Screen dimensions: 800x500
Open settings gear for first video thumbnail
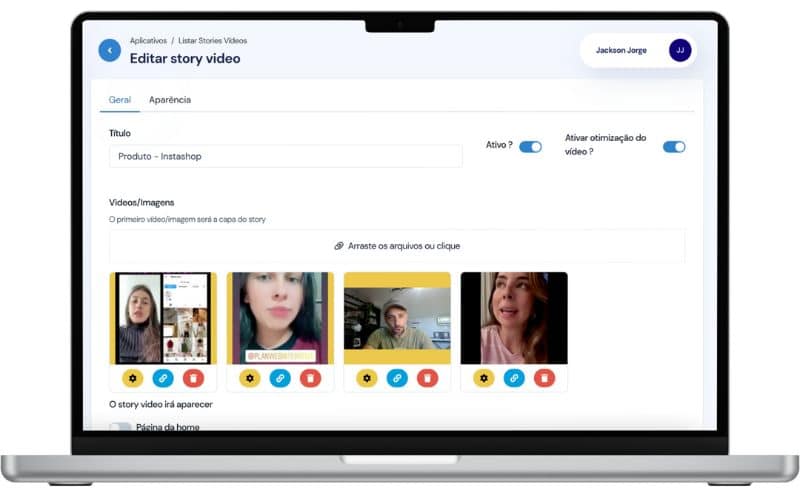tap(133, 378)
